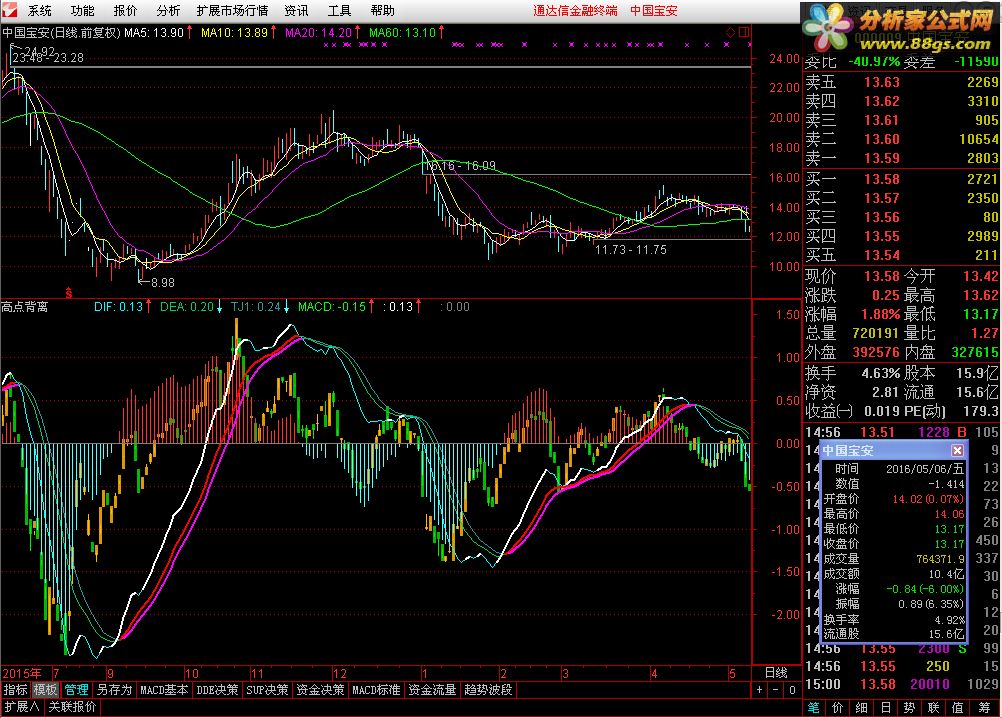Open the 分析 menu
1002x718 pixels.
click(x=168, y=11)
